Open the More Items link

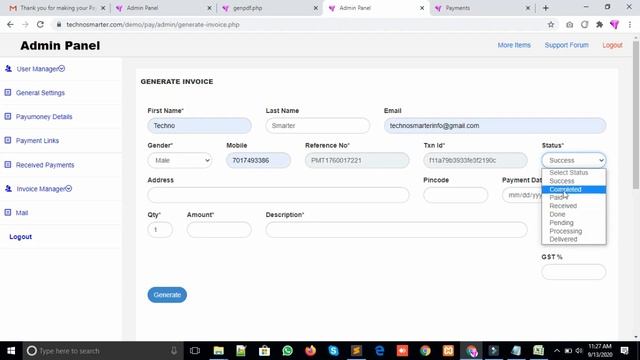pos(514,45)
